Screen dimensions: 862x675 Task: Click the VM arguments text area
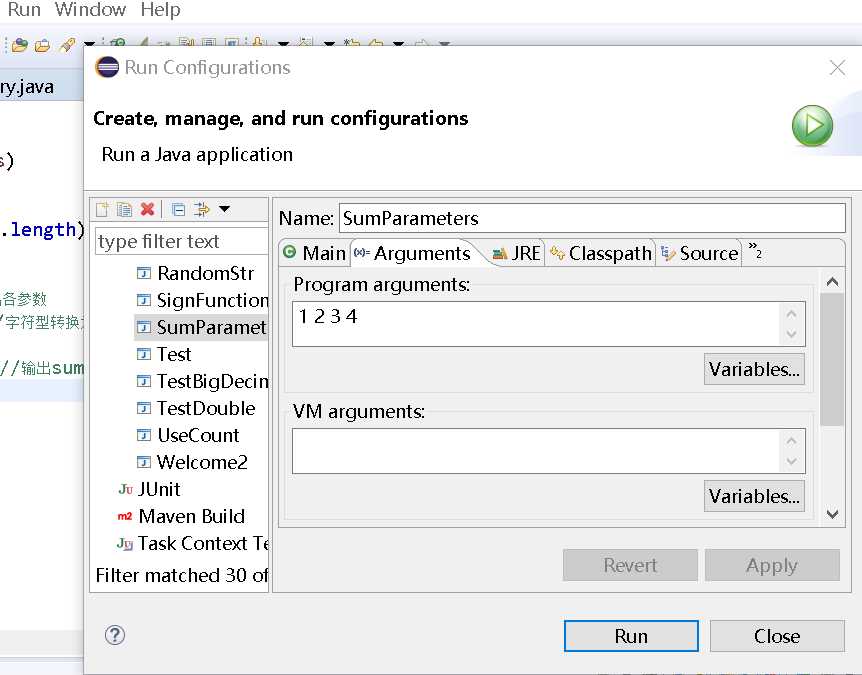[x=549, y=451]
